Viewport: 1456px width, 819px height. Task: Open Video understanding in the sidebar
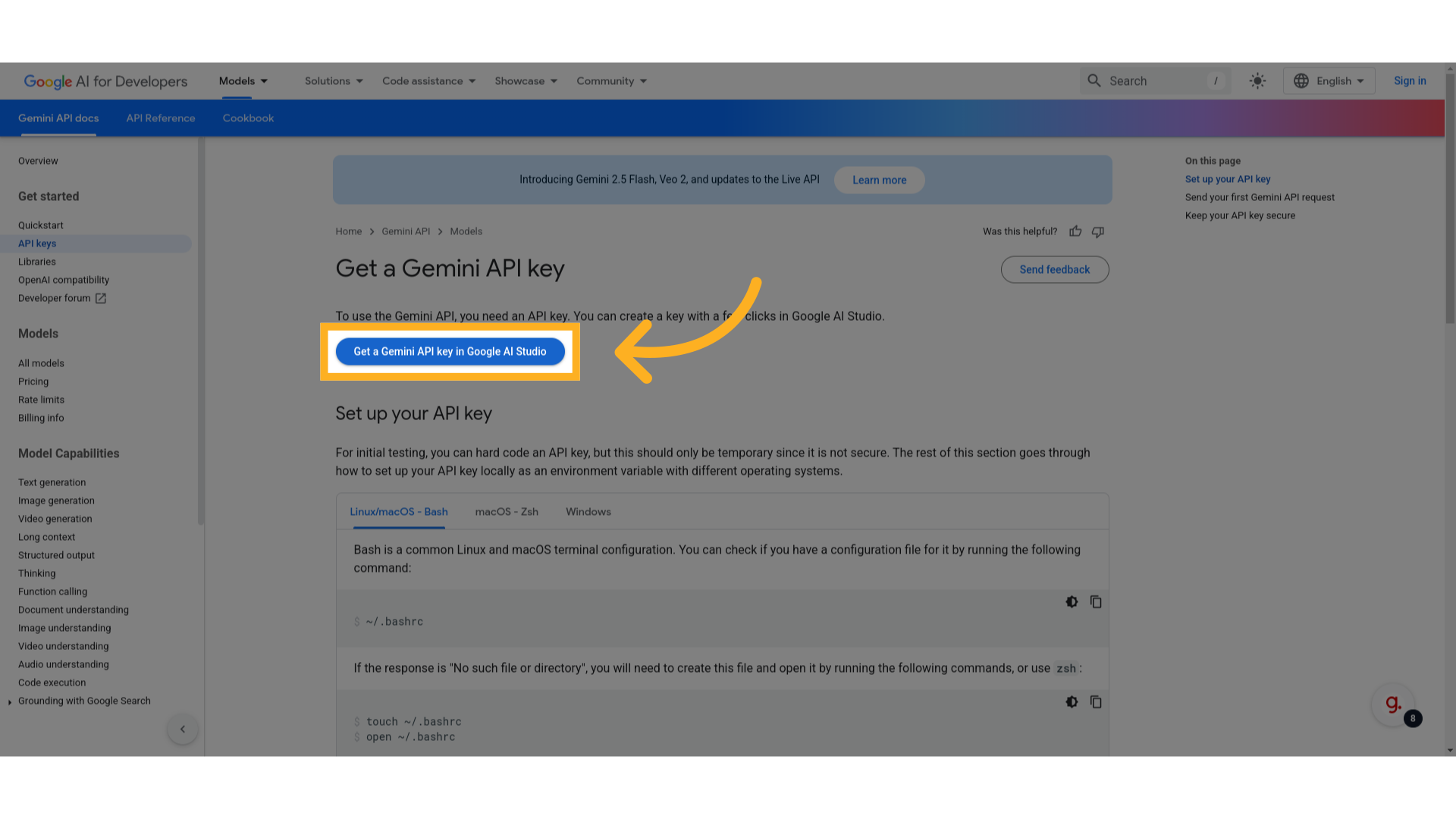click(63, 646)
